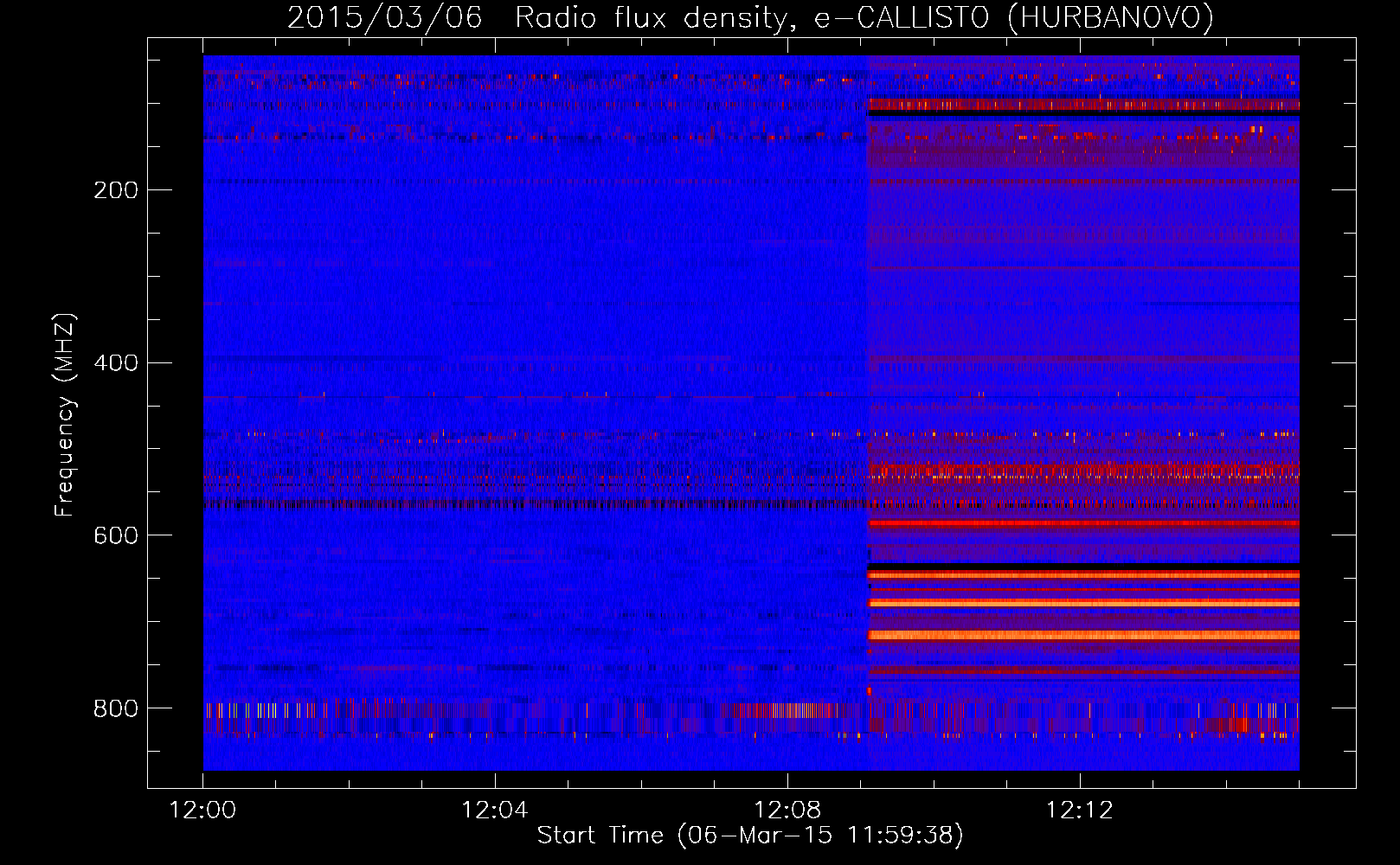Click the '800' frequency tick label

tap(116, 709)
